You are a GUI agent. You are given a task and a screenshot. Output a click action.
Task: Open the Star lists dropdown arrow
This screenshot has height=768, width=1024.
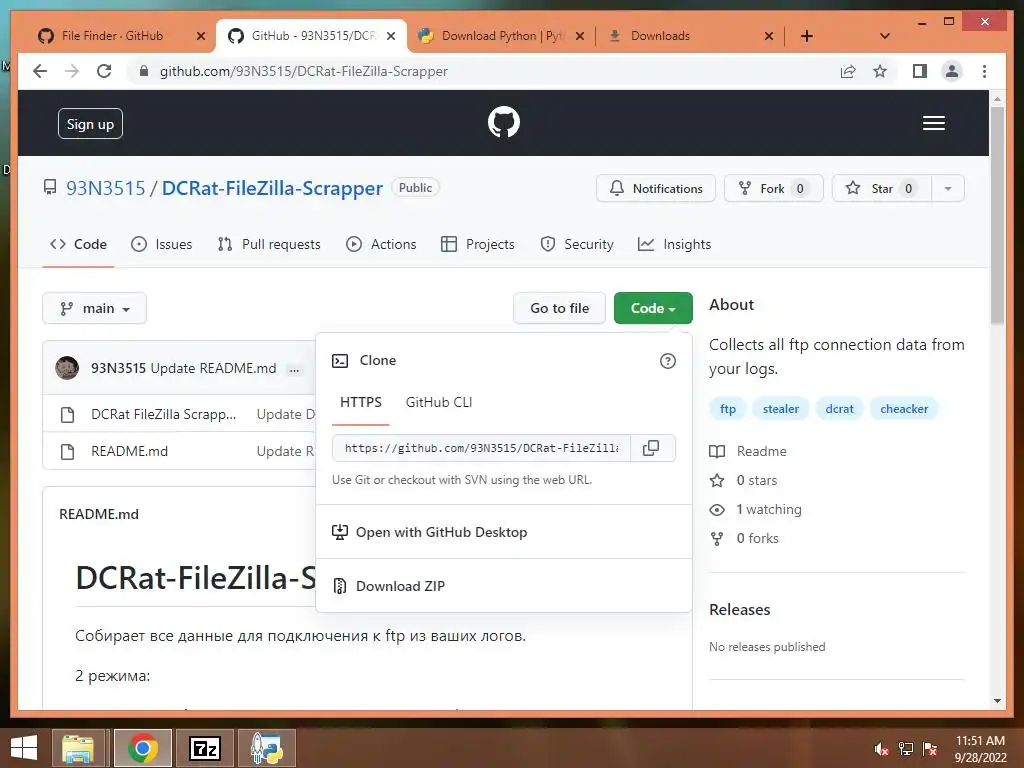point(948,189)
